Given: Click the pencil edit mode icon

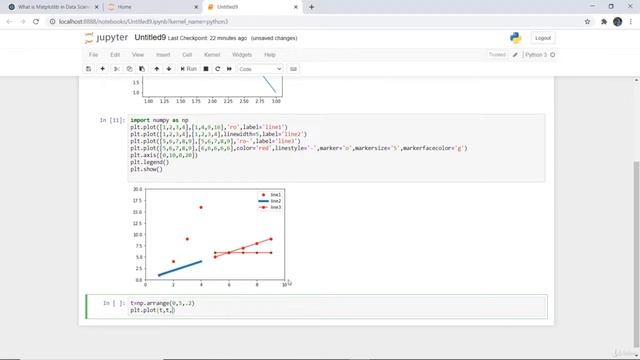Looking at the screenshot, I should click(515, 55).
